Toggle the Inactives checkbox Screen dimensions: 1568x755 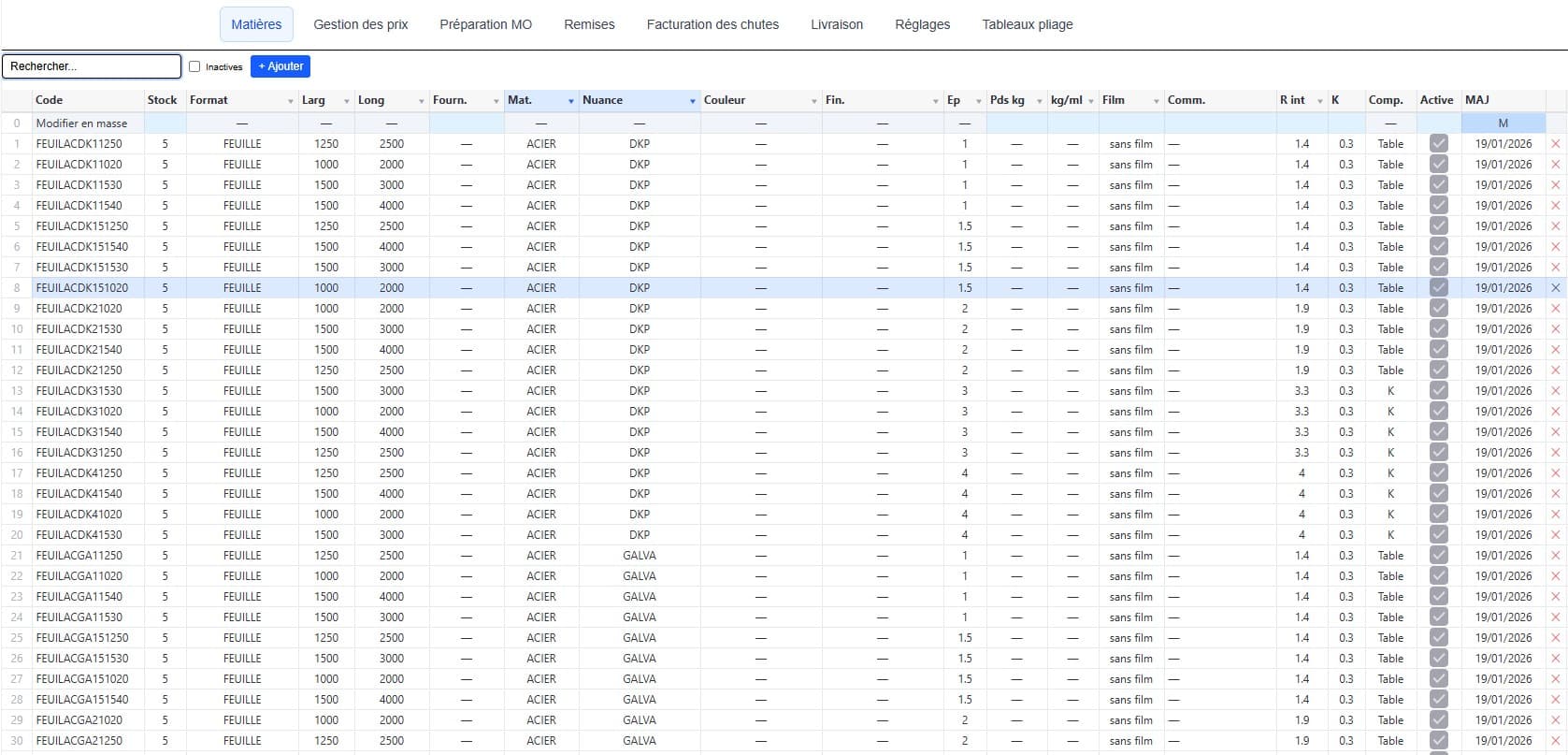[194, 66]
